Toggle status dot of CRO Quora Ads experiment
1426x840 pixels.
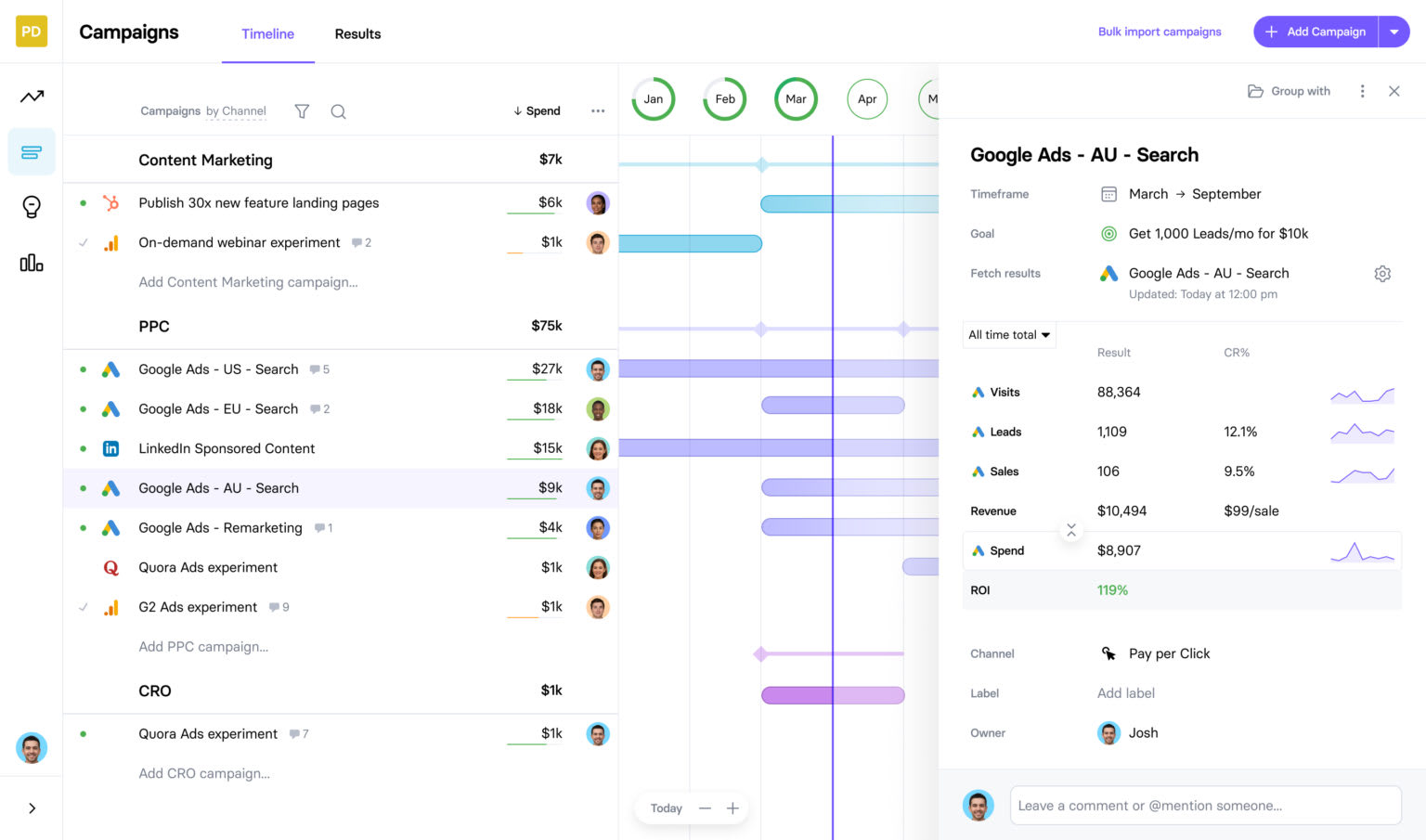(84, 734)
